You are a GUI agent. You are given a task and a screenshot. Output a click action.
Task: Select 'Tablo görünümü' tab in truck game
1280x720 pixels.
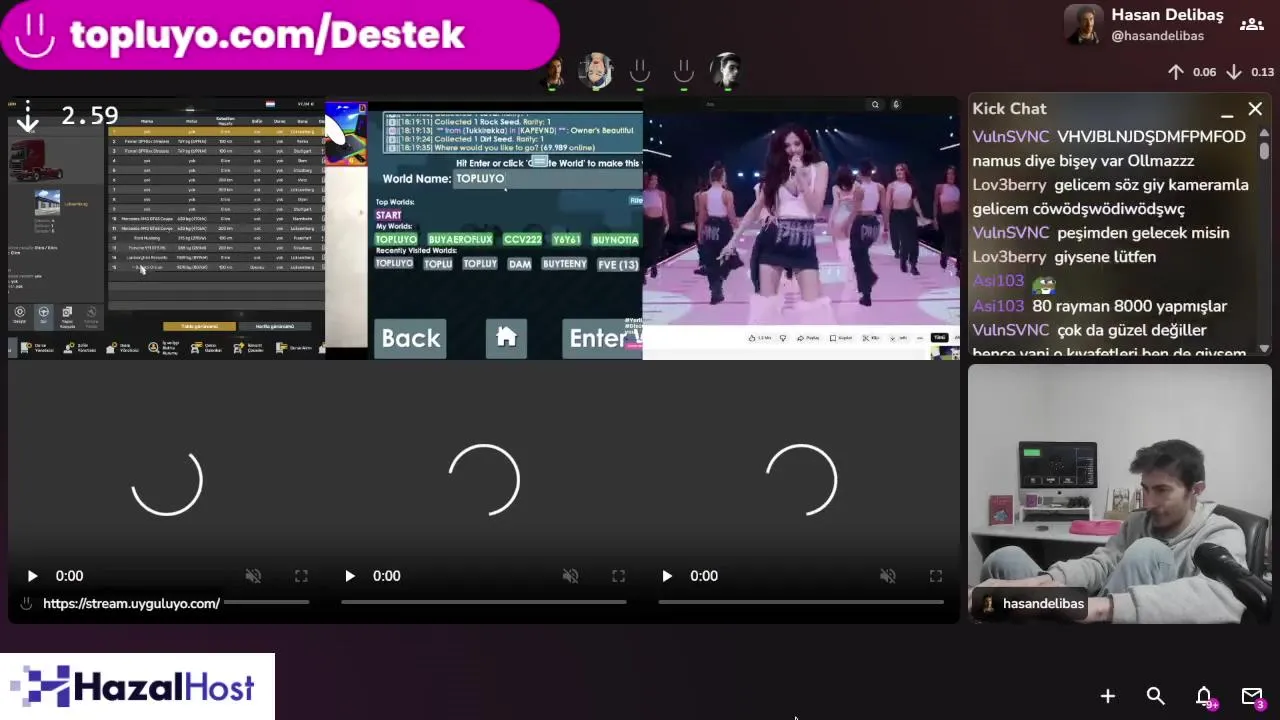199,326
